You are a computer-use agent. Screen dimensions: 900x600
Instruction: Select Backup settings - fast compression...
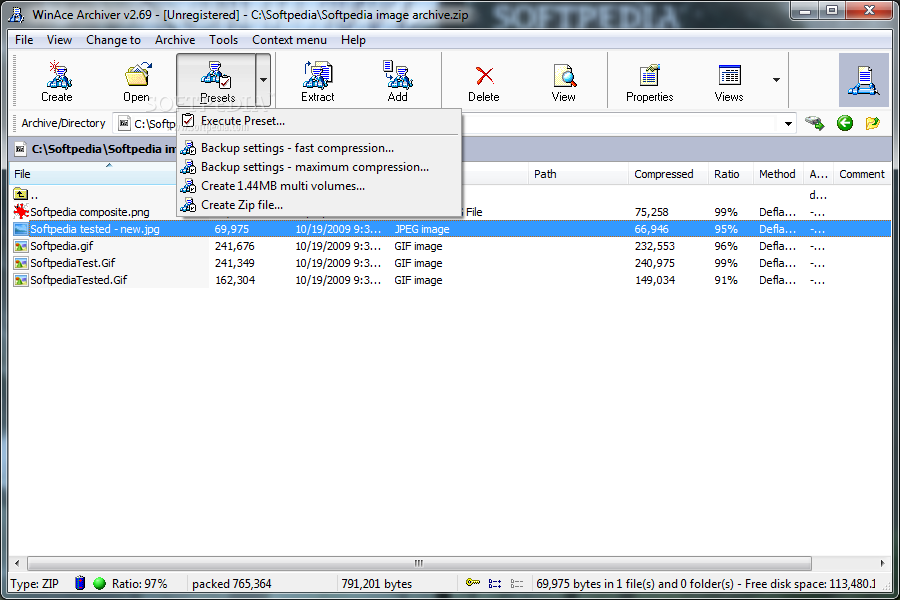tap(319, 148)
